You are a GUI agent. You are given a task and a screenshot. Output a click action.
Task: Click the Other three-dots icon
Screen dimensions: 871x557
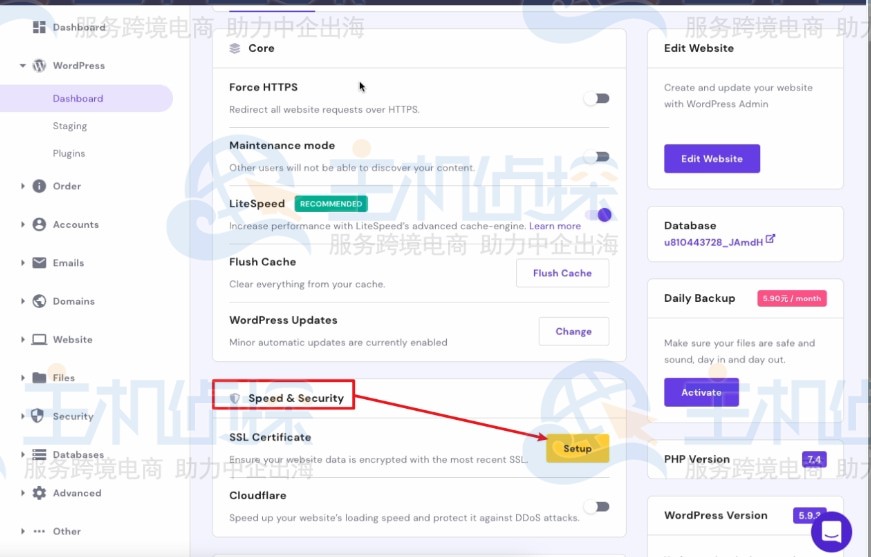click(39, 531)
